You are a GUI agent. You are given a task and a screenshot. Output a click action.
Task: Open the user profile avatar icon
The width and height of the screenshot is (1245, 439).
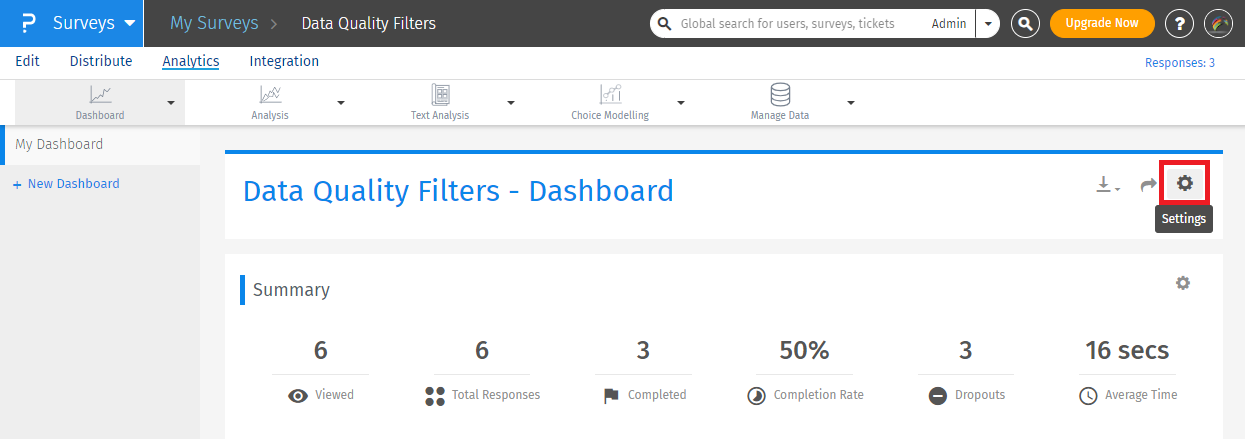click(x=1217, y=23)
